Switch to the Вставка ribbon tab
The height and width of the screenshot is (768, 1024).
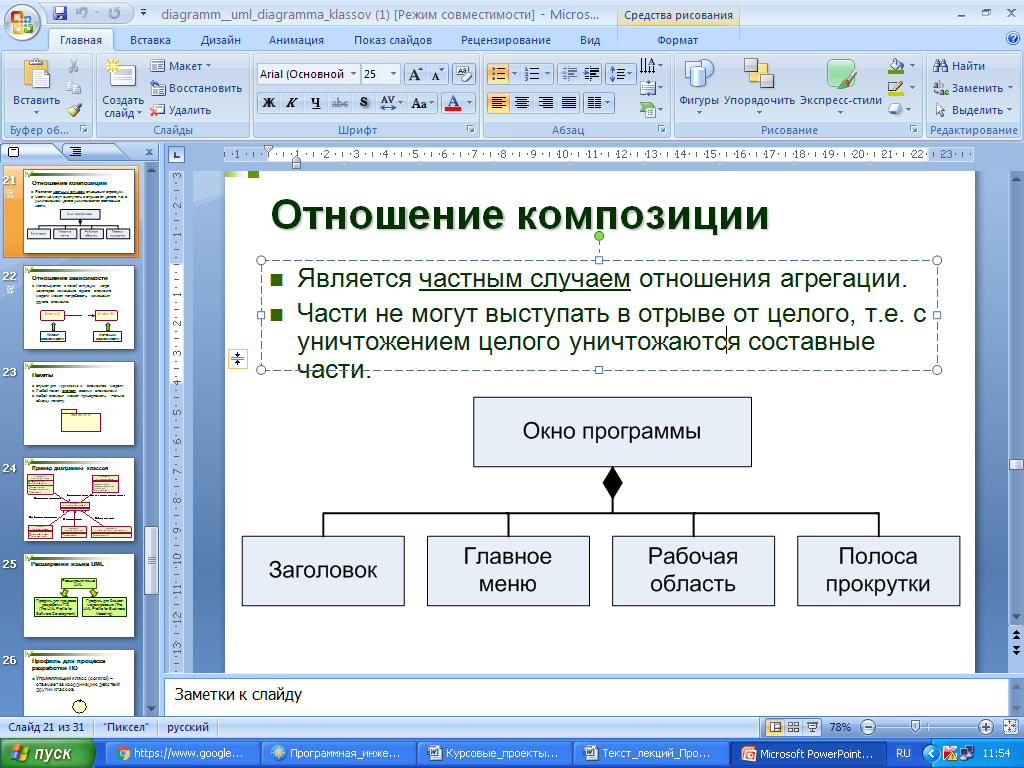[x=150, y=40]
